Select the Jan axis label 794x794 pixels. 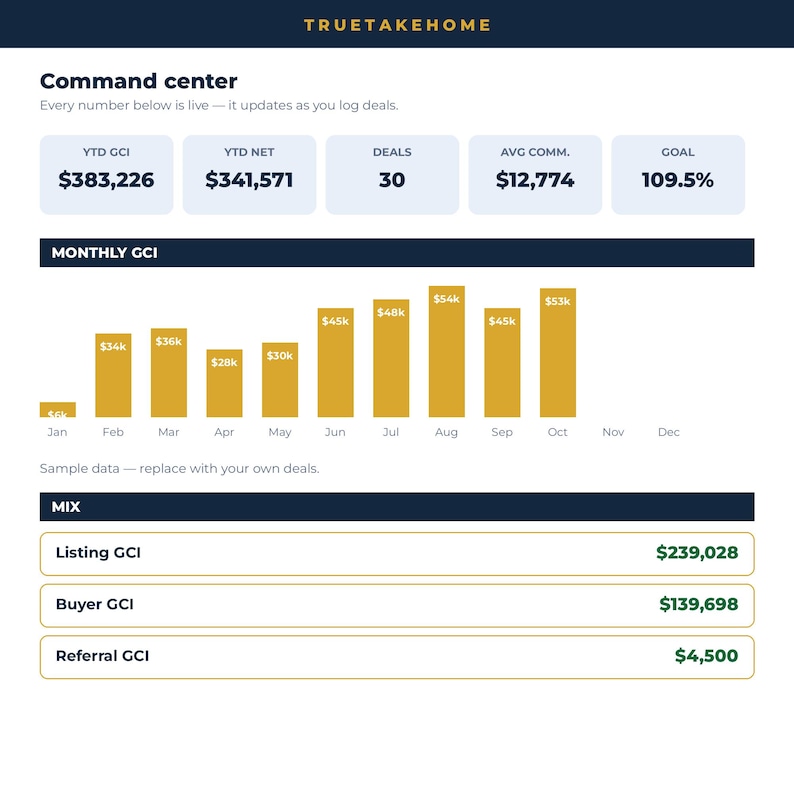[x=57, y=432]
